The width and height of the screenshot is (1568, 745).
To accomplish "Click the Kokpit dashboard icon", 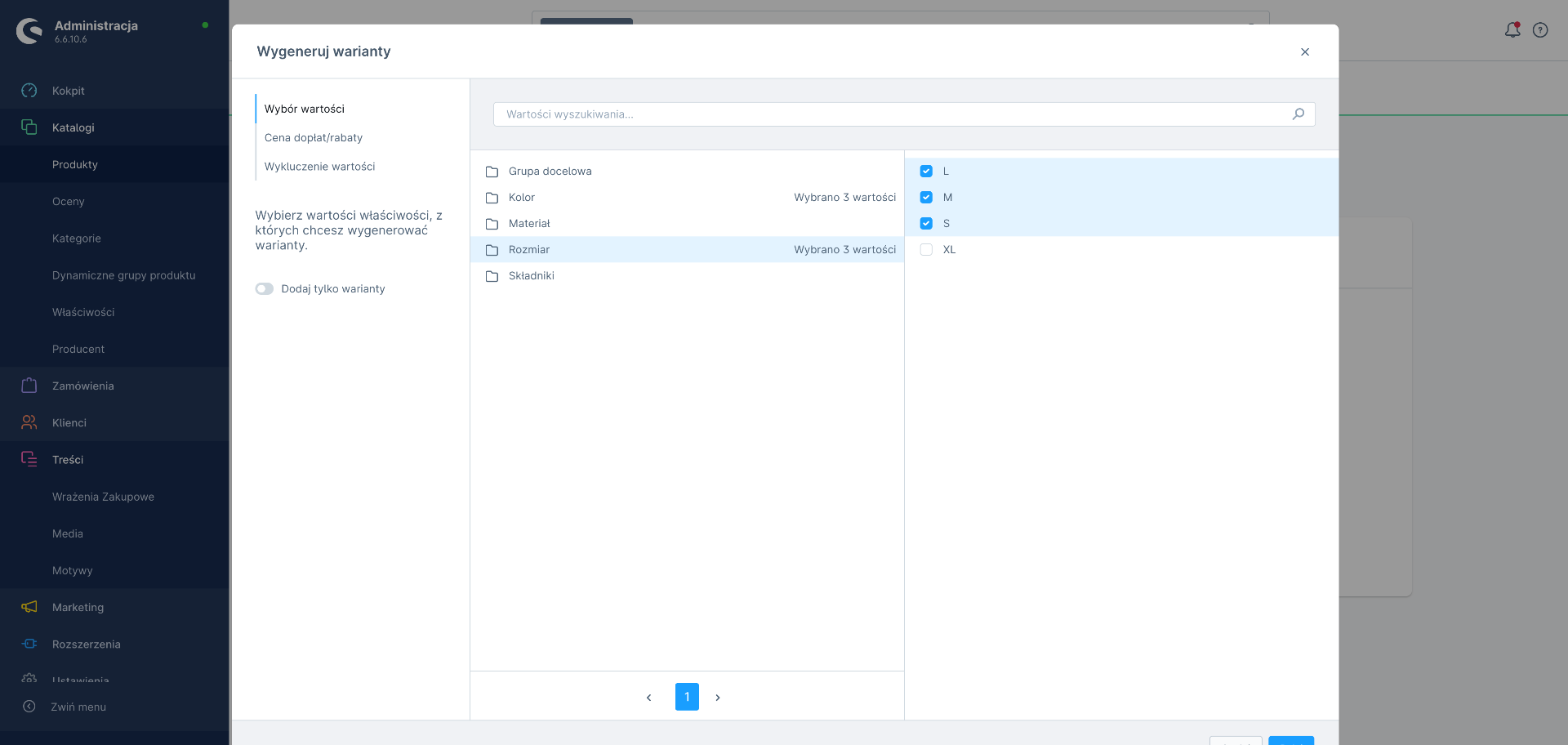I will (x=29, y=91).
